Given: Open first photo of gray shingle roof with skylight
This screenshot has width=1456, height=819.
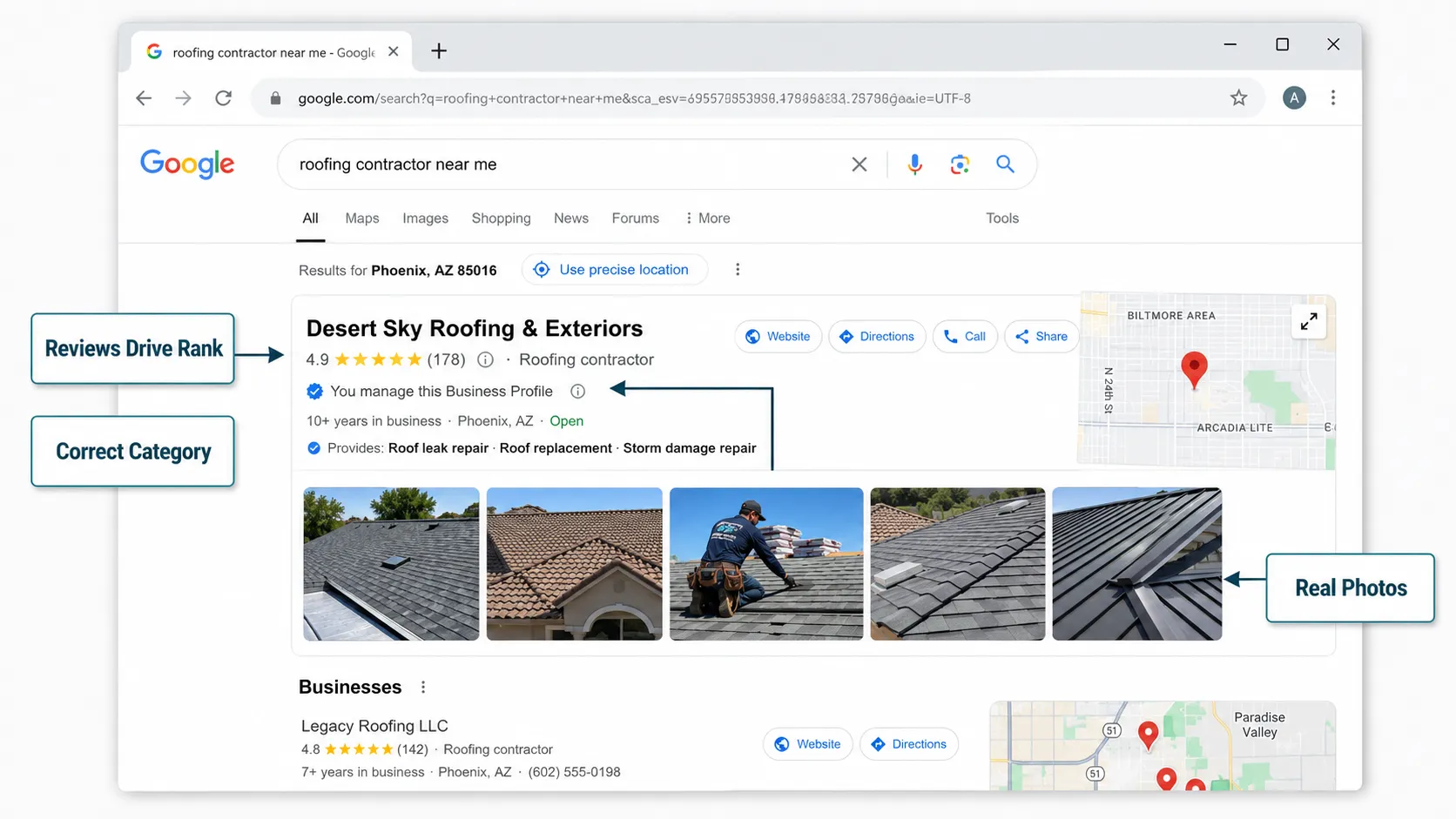Looking at the screenshot, I should [x=391, y=564].
